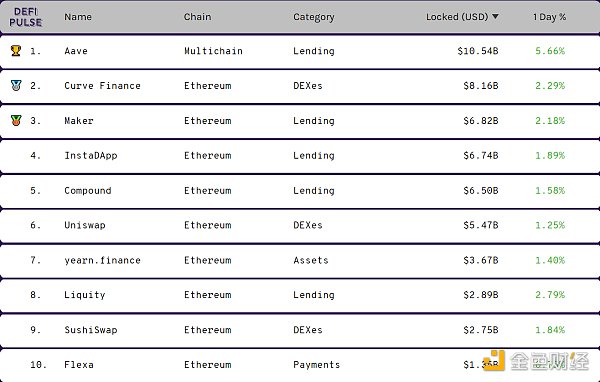The image size is (600, 382).
Task: Sort table by Chain column header
Action: 197,17
